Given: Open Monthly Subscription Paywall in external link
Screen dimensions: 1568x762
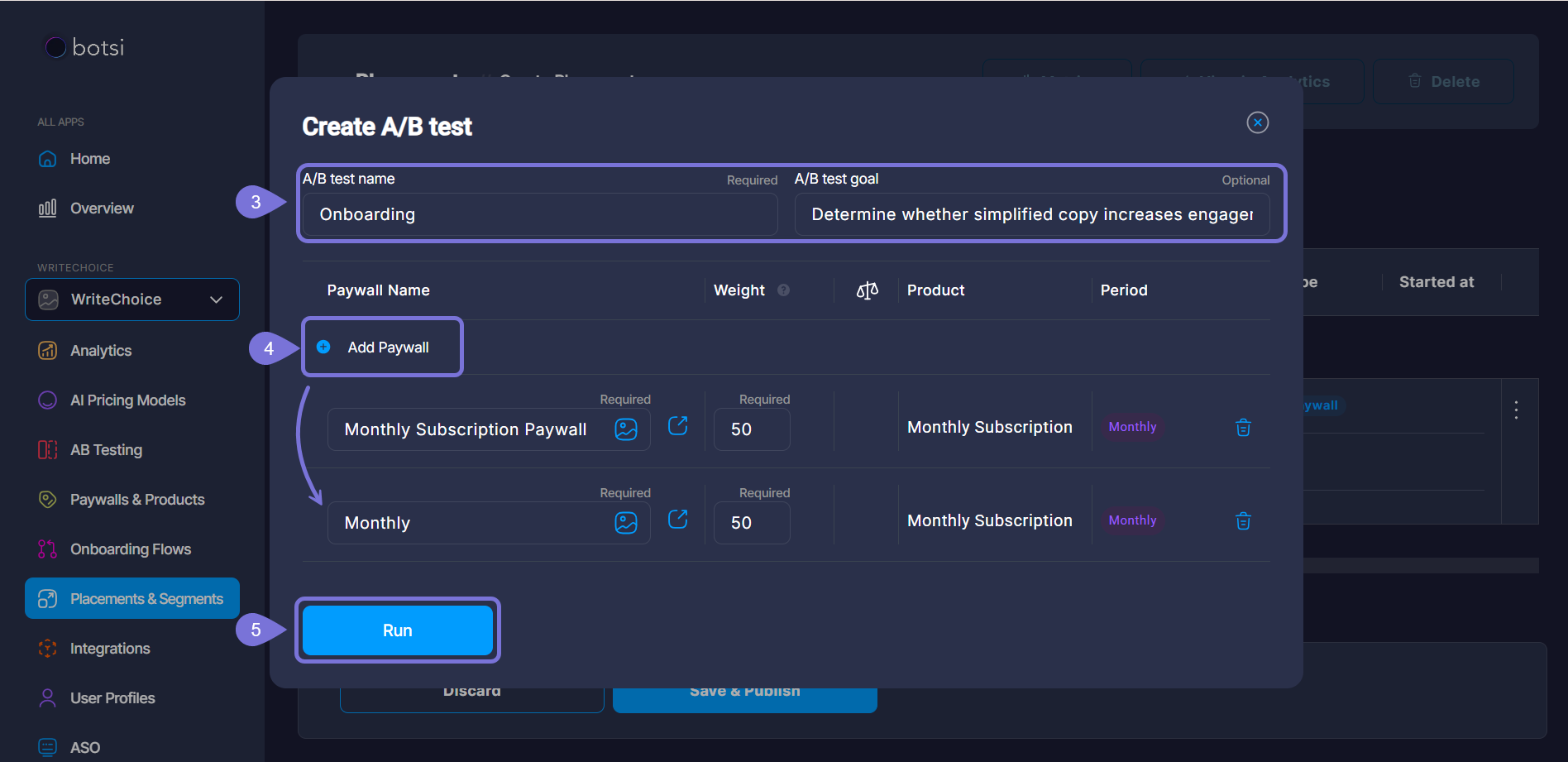Looking at the screenshot, I should (677, 426).
